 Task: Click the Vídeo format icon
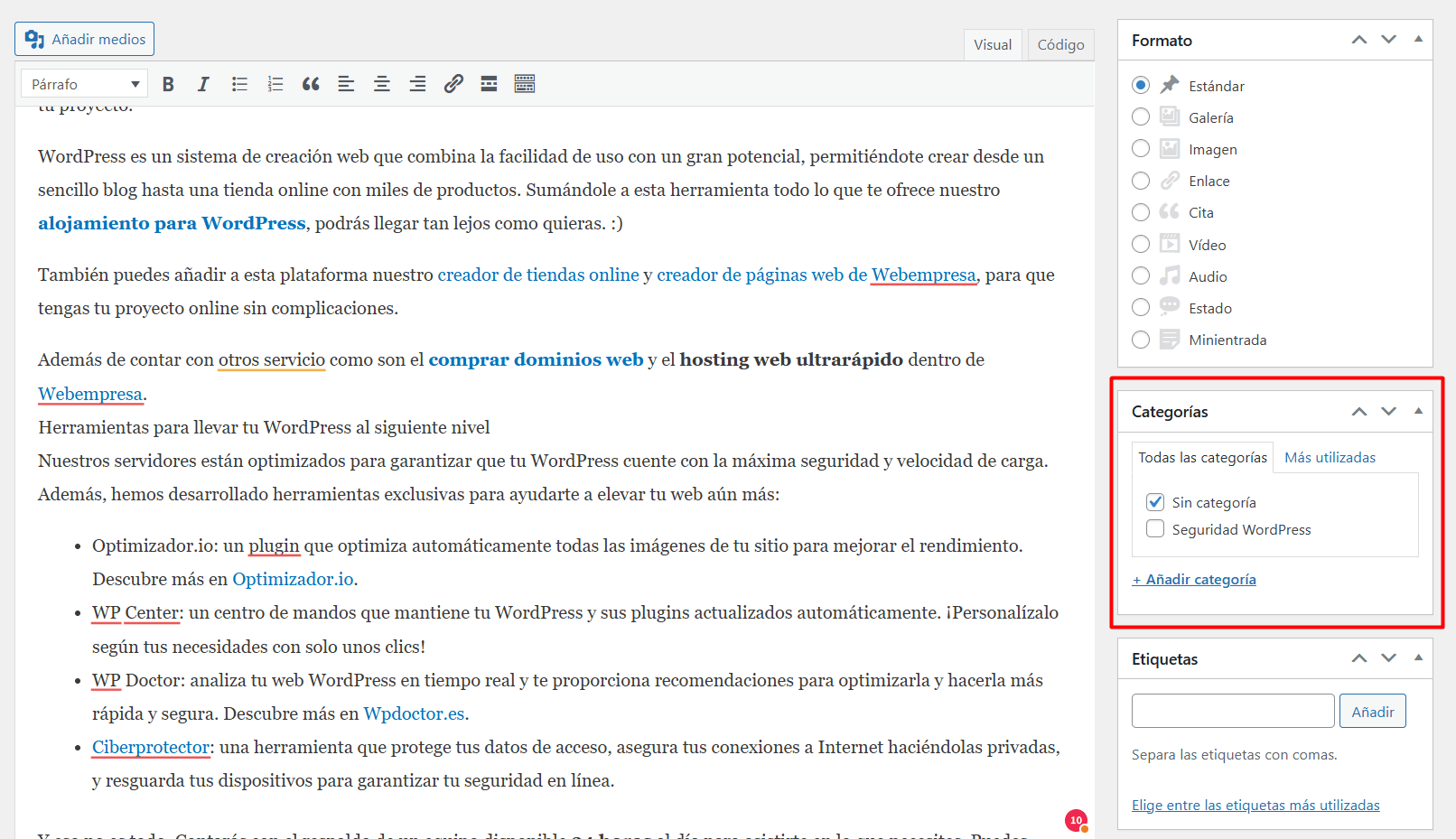coord(1170,244)
